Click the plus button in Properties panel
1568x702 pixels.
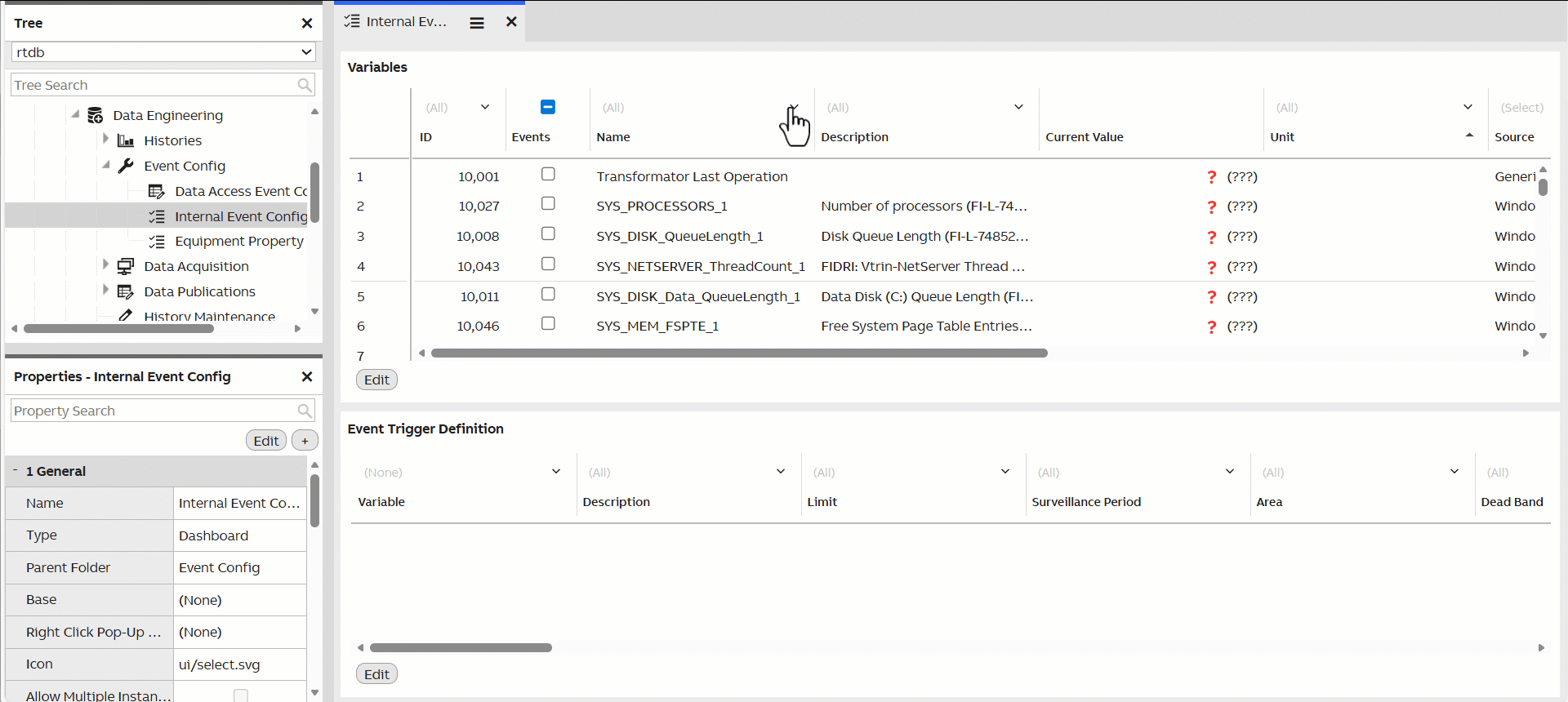click(x=305, y=441)
